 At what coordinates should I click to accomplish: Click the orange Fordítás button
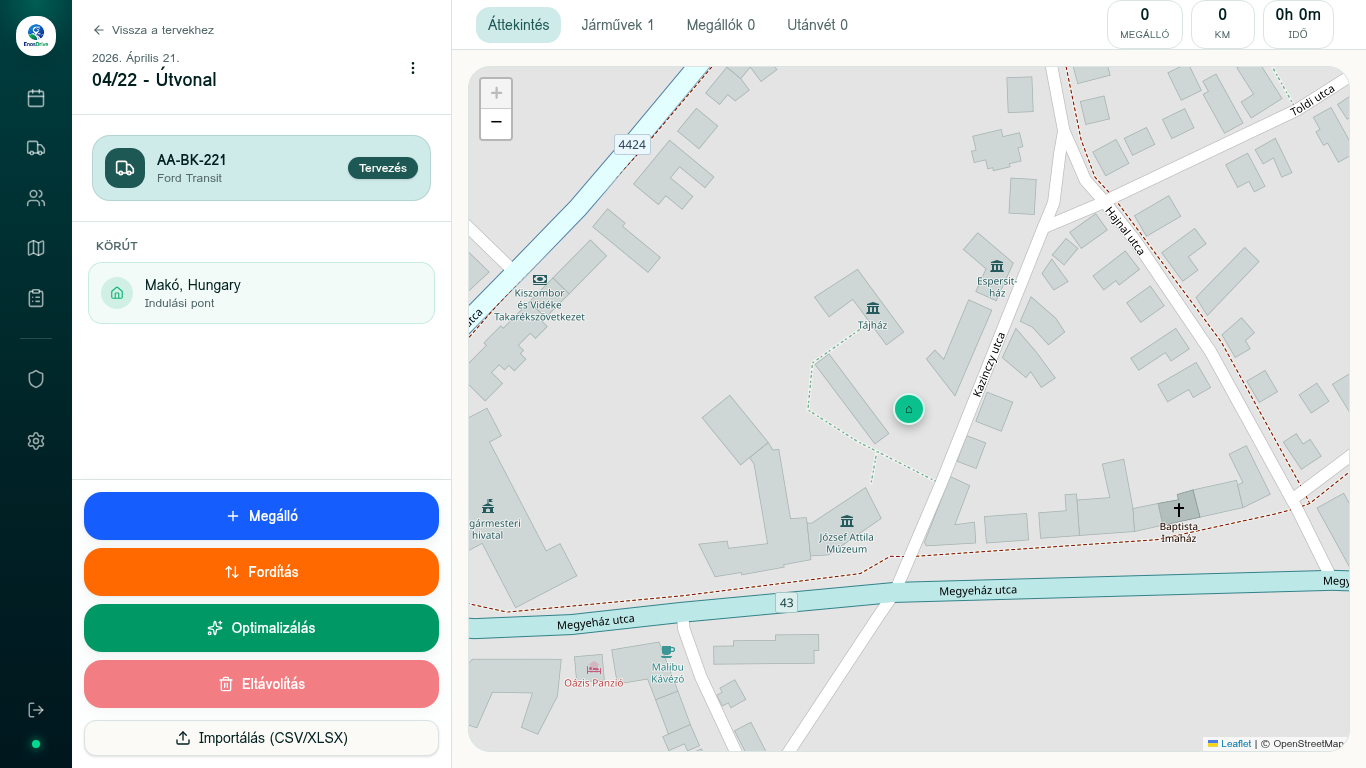[x=261, y=572]
